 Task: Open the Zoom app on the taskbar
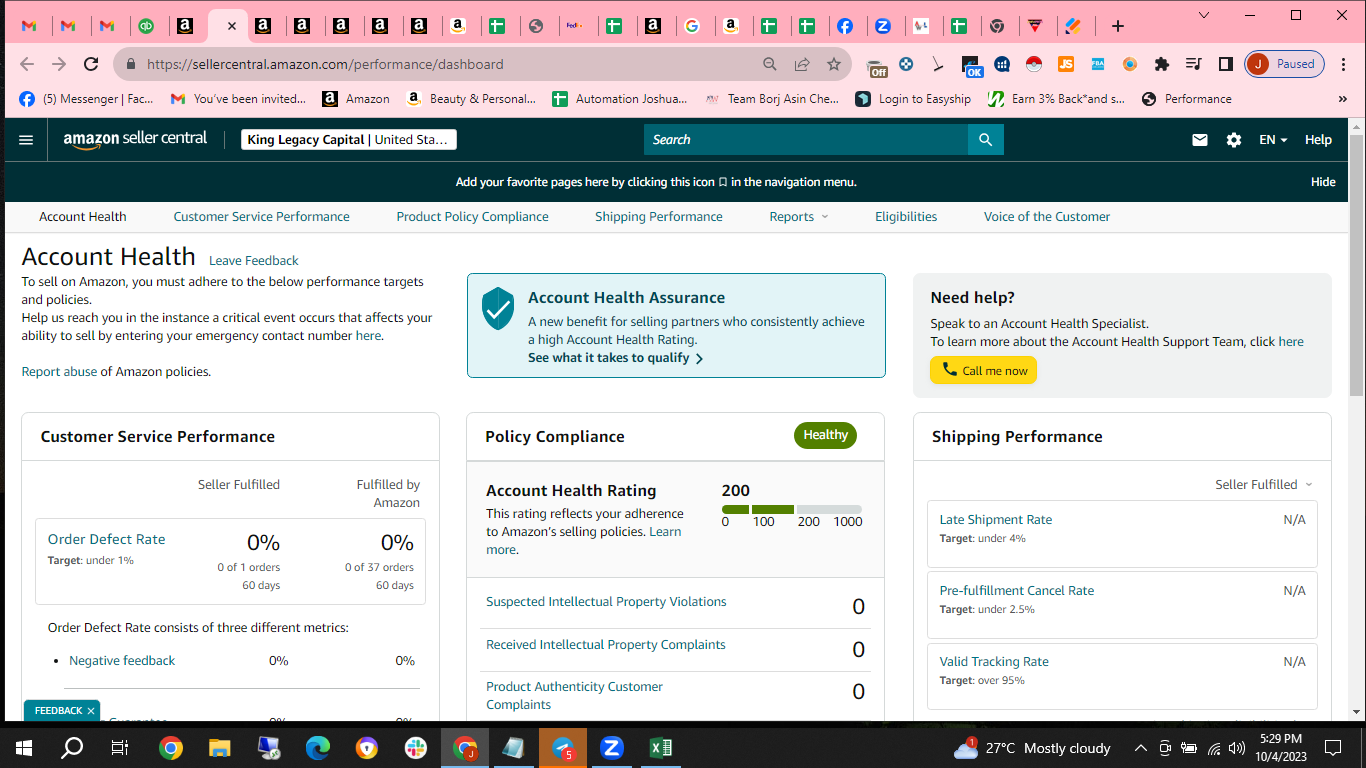[x=611, y=748]
